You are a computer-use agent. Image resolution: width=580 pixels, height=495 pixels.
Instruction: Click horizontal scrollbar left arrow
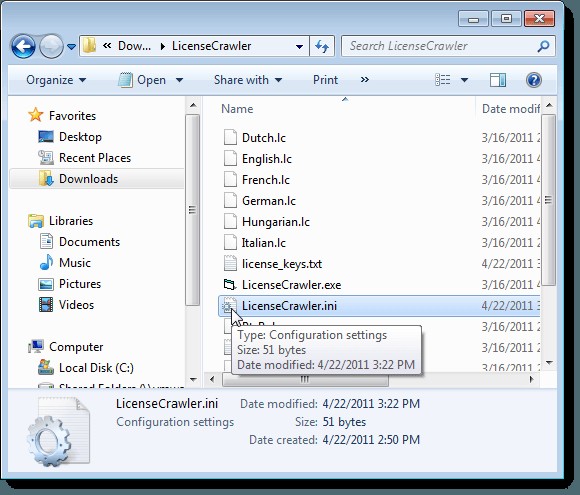tap(212, 379)
